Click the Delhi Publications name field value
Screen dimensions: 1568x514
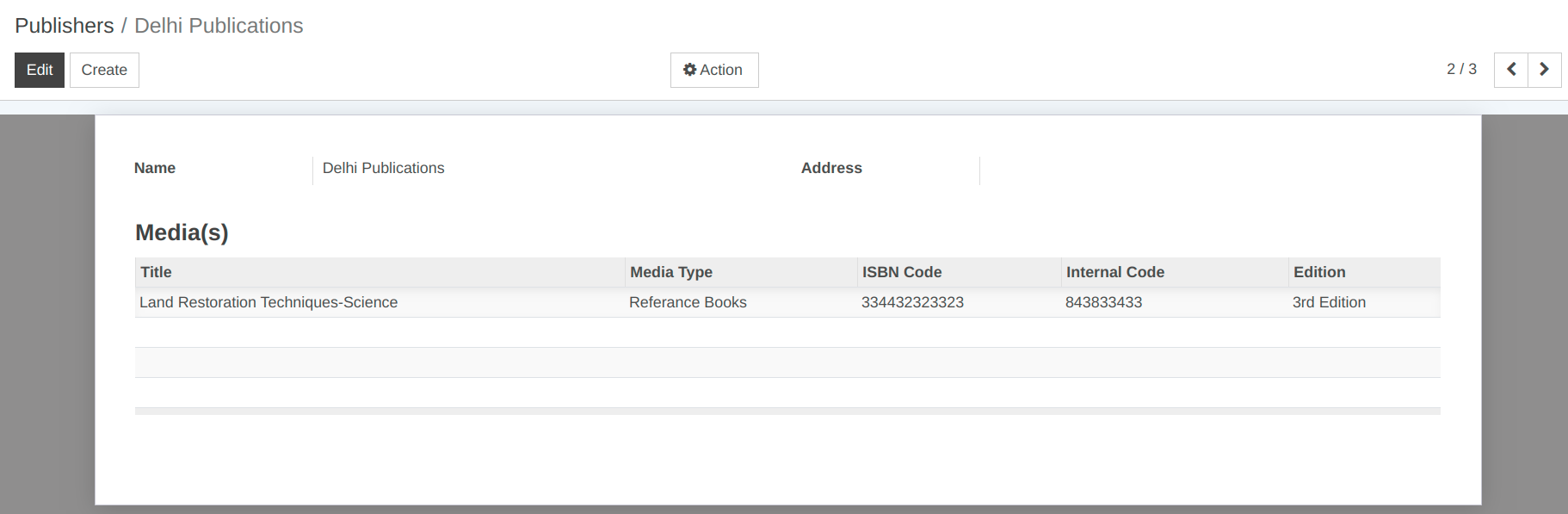point(384,168)
